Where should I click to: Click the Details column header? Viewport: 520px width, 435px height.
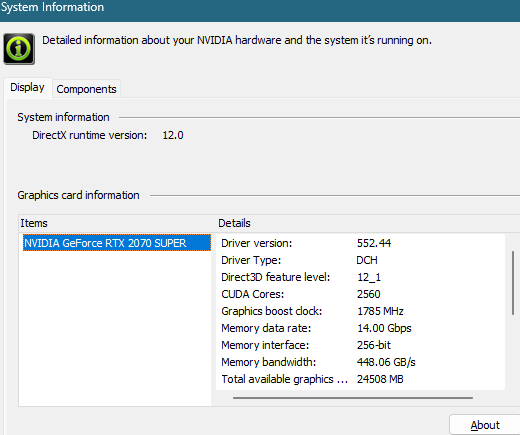tap(234, 223)
